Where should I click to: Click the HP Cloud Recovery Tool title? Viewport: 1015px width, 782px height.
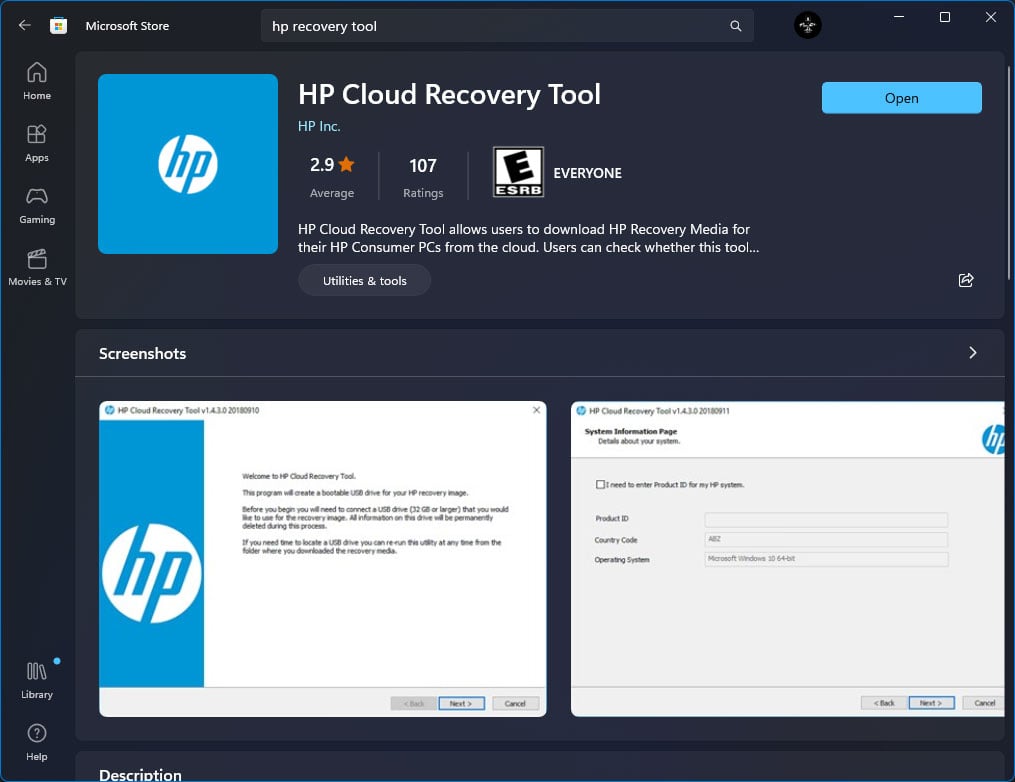click(449, 95)
